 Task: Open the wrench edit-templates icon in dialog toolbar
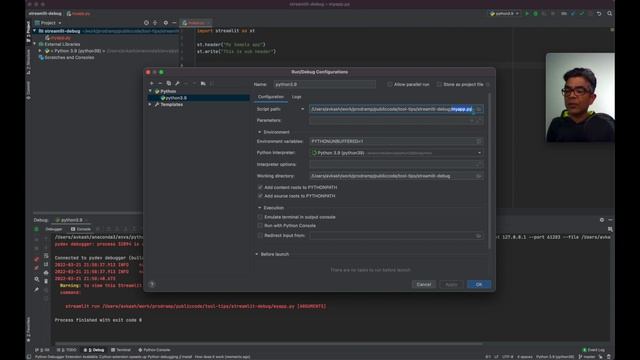tap(177, 83)
